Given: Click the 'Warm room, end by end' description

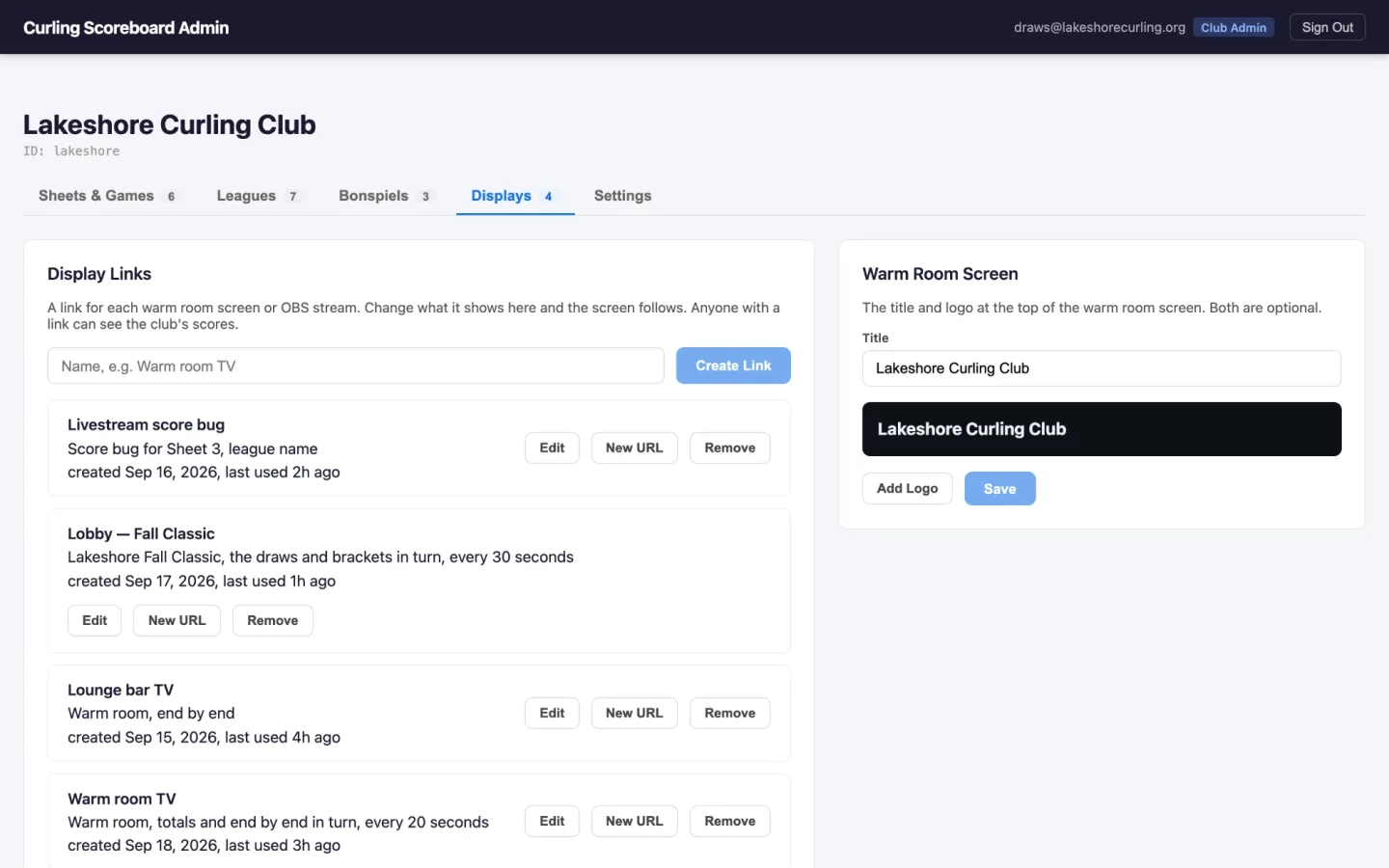Looking at the screenshot, I should [151, 713].
